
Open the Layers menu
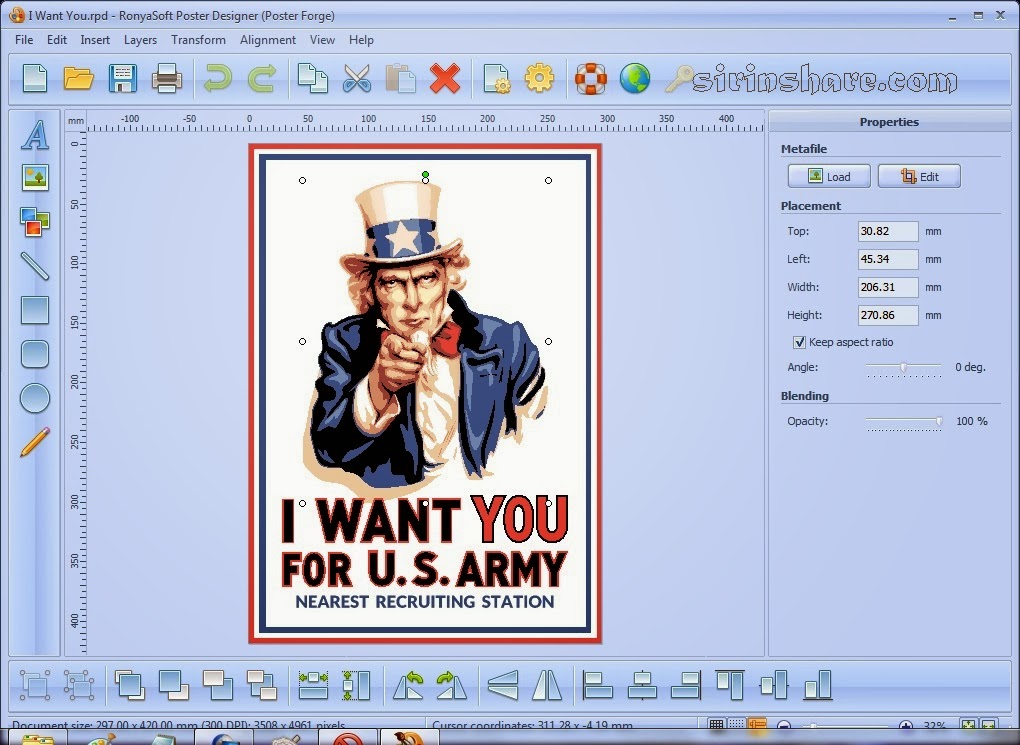[x=141, y=40]
